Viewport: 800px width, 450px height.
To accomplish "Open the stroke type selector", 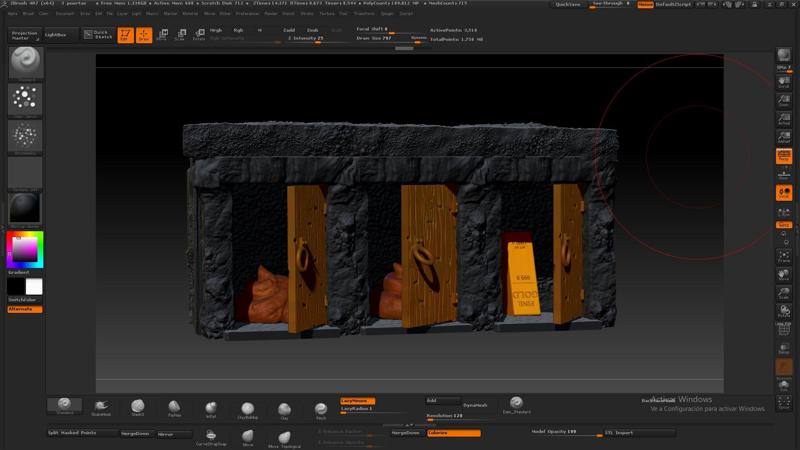I will click(x=25, y=99).
